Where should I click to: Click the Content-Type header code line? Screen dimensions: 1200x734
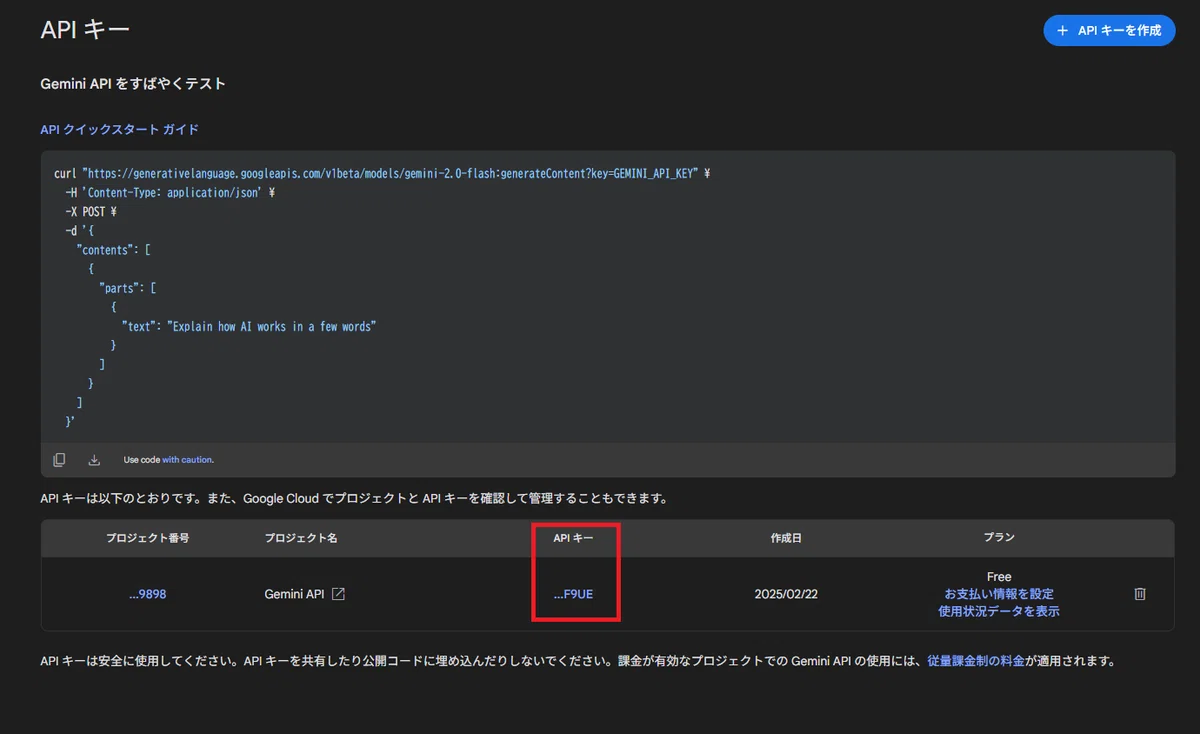point(170,193)
